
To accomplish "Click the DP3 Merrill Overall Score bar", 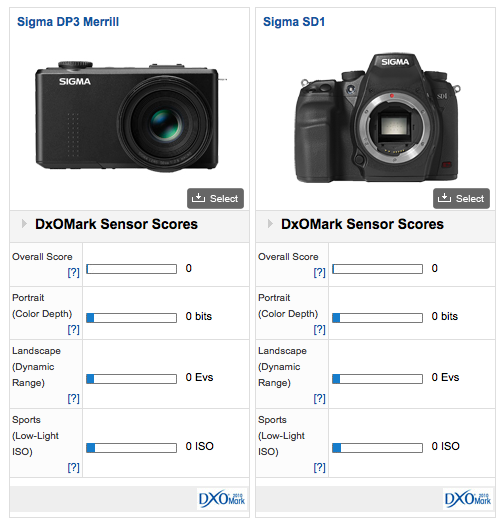I will click(131, 269).
